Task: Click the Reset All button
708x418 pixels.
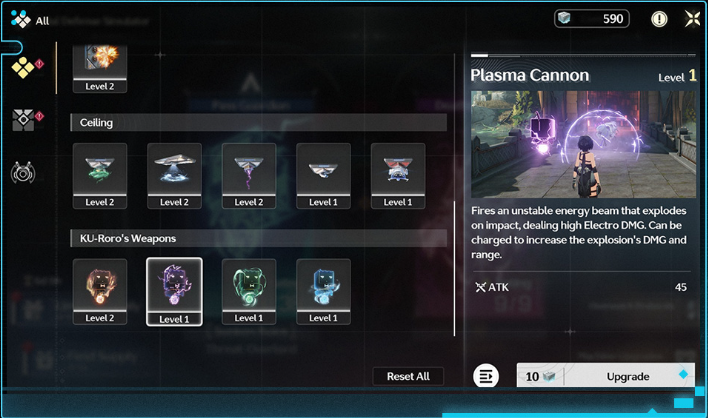Action: click(408, 376)
